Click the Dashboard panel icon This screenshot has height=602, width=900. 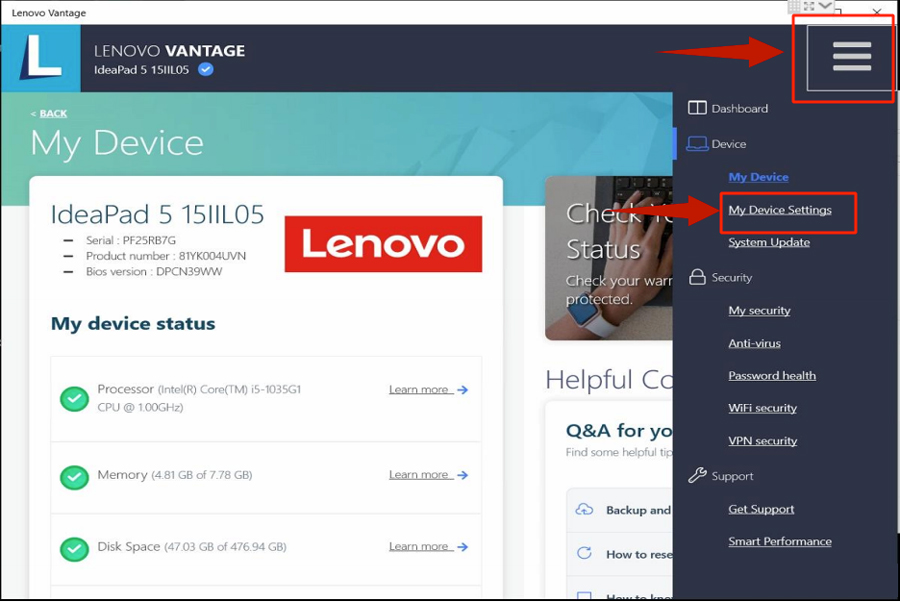pyautogui.click(x=697, y=108)
